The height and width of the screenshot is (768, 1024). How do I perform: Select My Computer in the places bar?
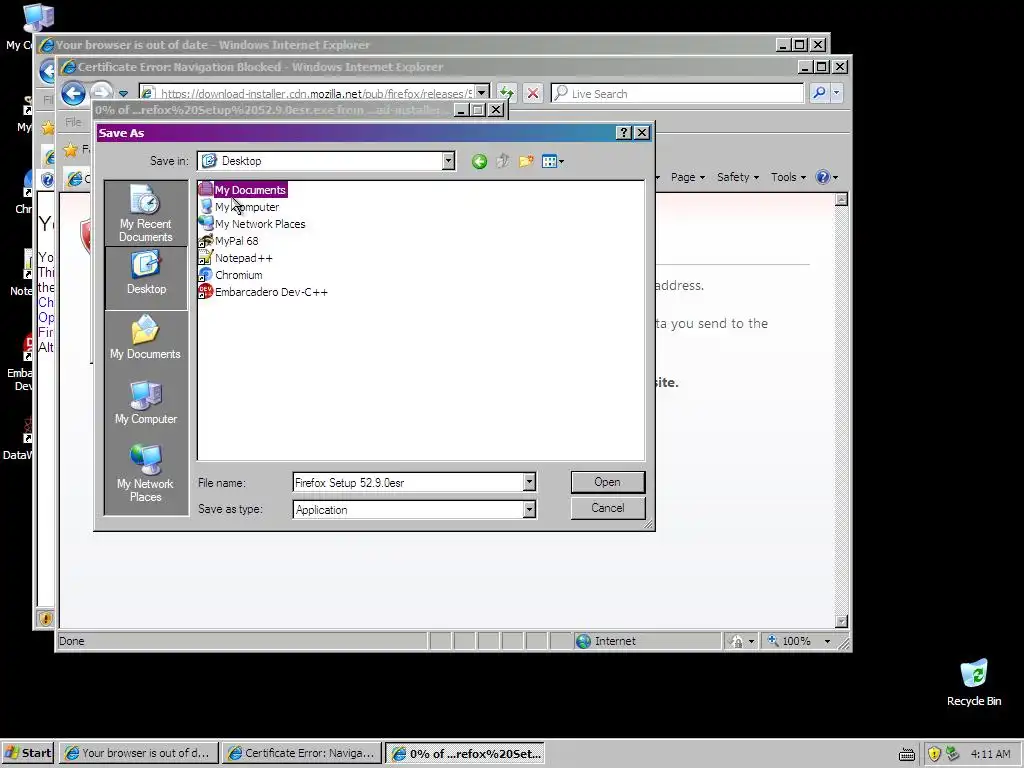click(146, 403)
